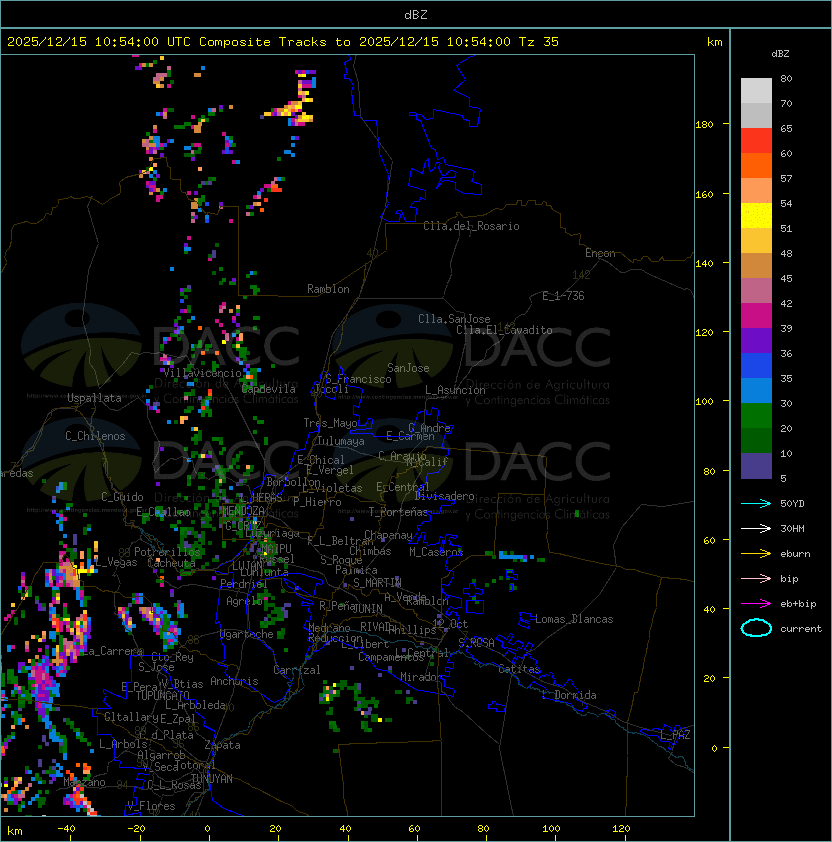Select the 'L_Asuncion' place label
Viewport: 832px width, 842px height.
[455, 390]
